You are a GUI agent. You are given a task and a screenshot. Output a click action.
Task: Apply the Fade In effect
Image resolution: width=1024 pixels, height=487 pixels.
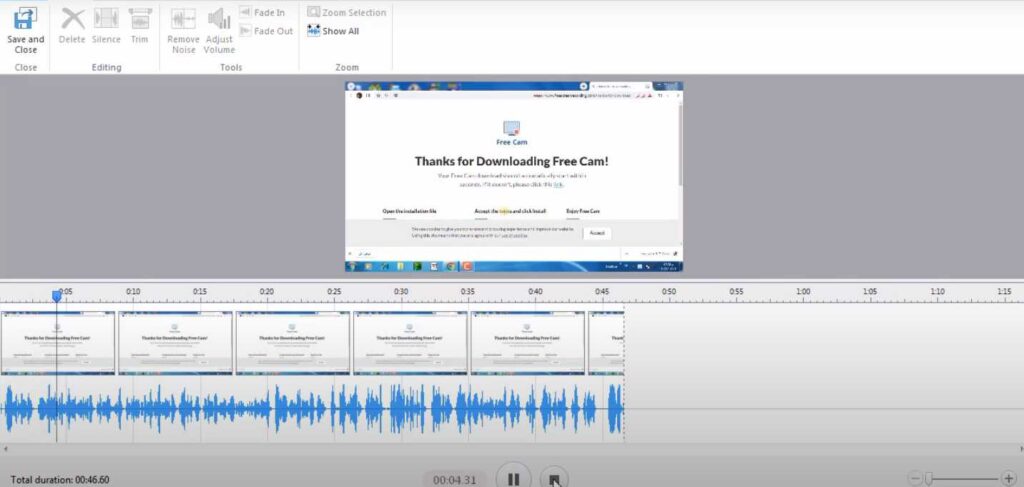262,12
